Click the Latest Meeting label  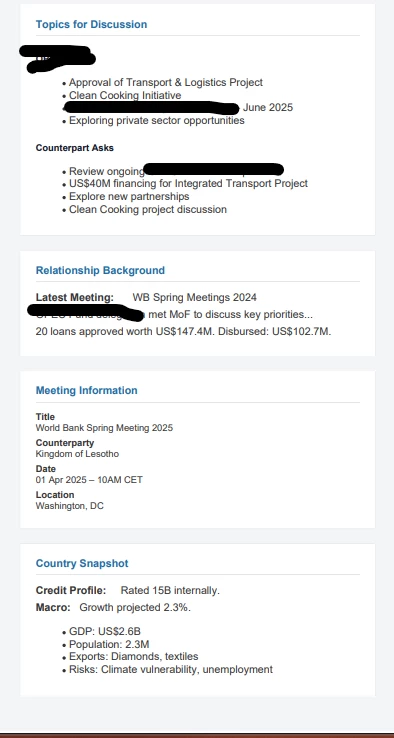pyautogui.click(x=75, y=297)
